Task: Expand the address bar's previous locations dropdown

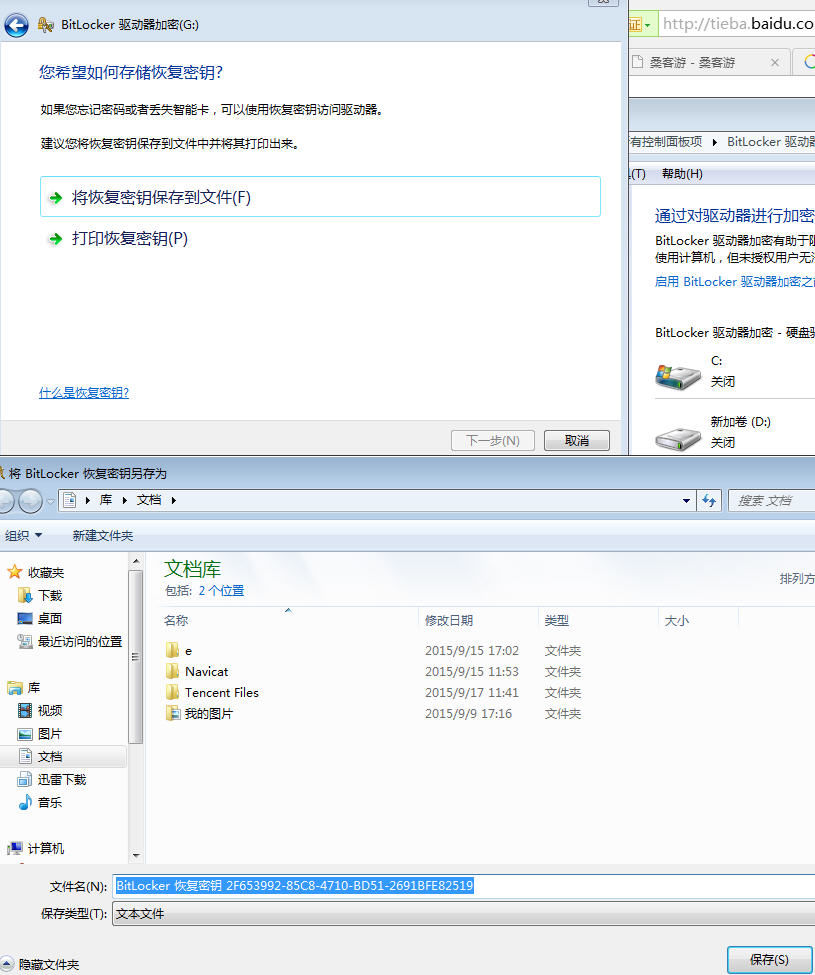Action: [686, 501]
